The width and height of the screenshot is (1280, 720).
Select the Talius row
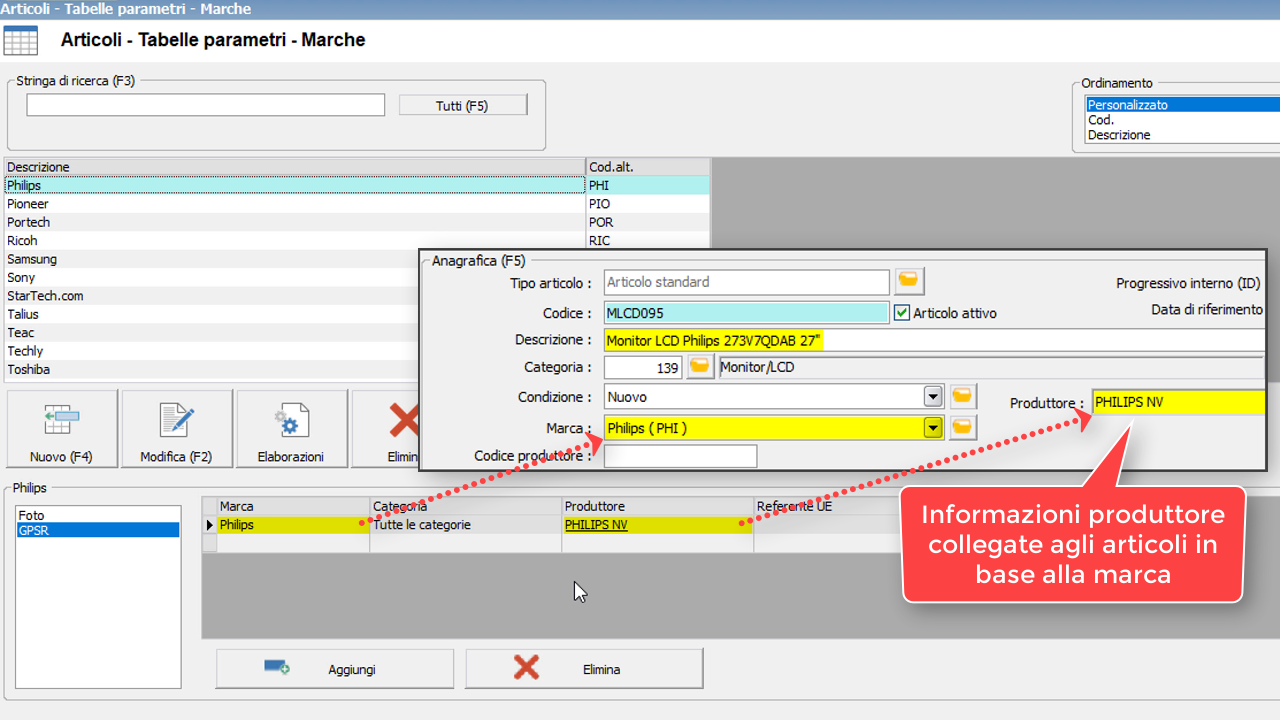coord(212,314)
